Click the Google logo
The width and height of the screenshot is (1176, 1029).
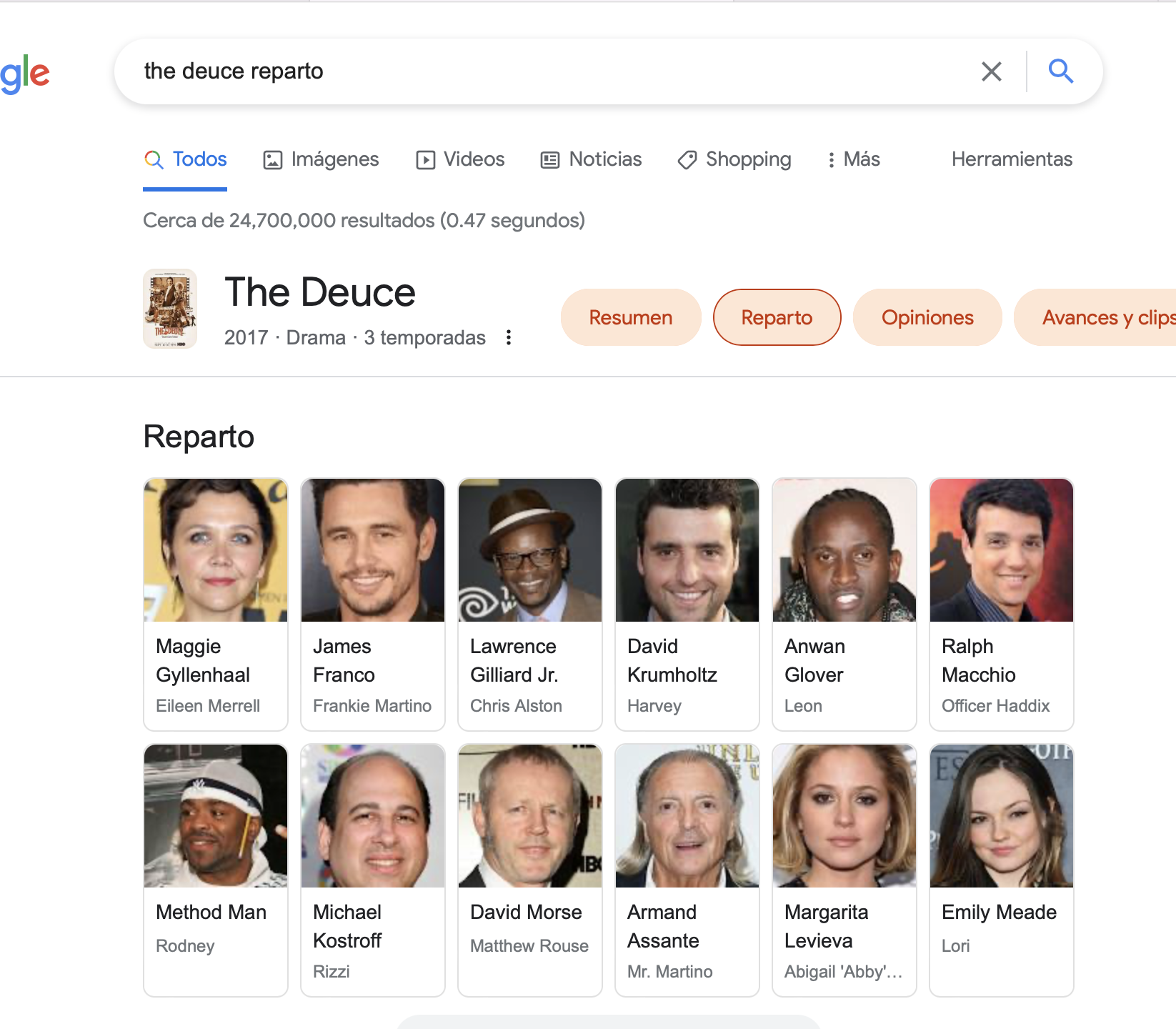tap(25, 74)
